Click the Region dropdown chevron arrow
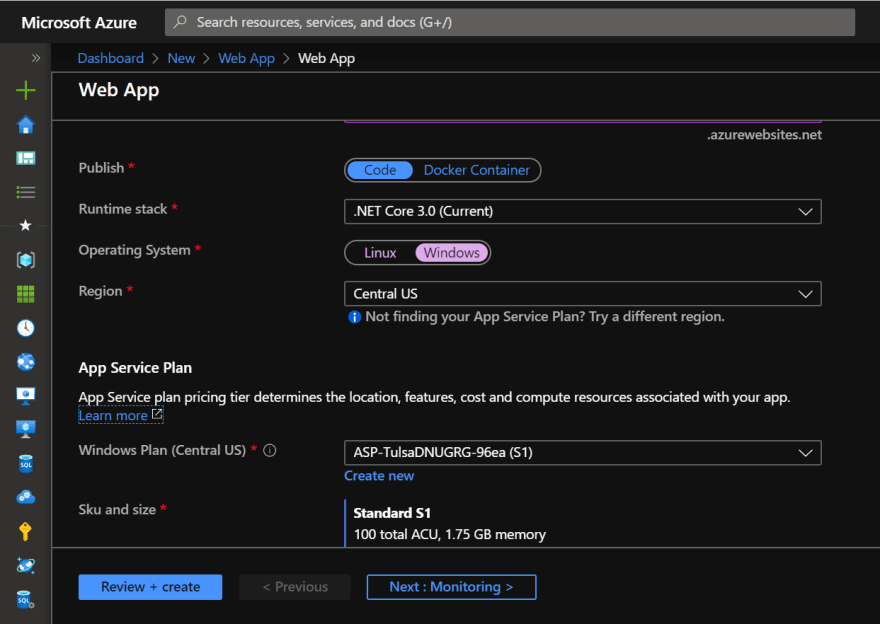This screenshot has width=880, height=624. 805,294
